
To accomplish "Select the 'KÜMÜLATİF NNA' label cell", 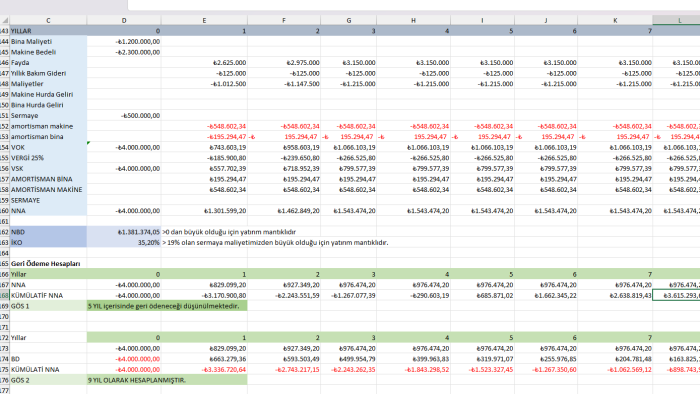I will (x=48, y=295).
